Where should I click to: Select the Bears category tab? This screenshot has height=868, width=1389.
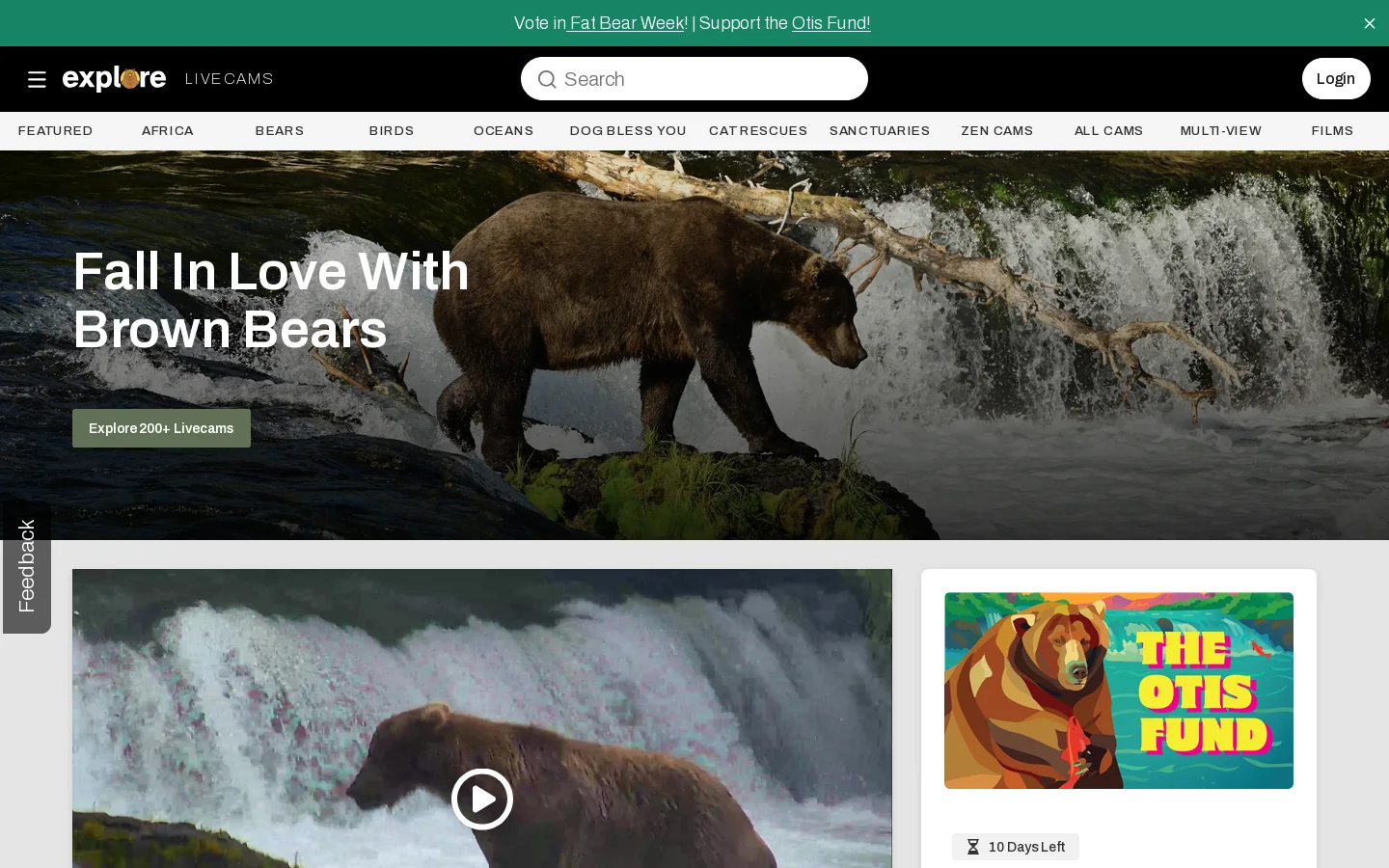pyautogui.click(x=280, y=131)
